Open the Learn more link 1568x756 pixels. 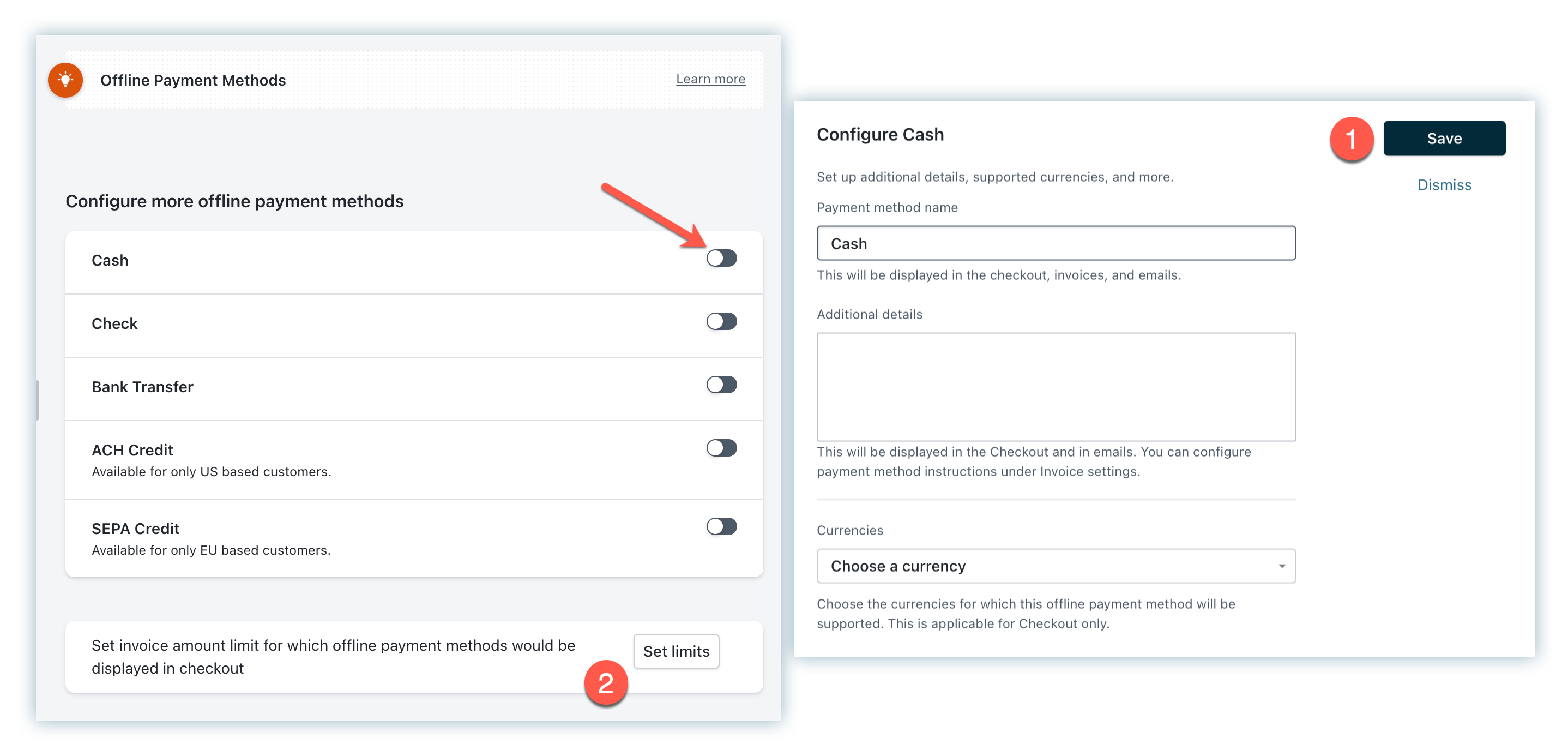click(x=710, y=79)
